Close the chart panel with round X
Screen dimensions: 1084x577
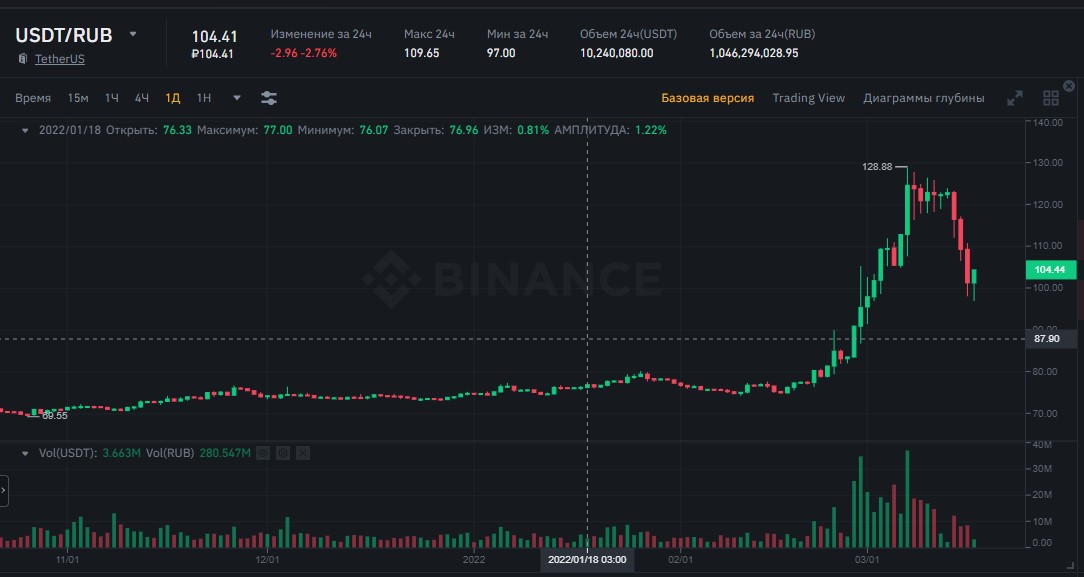pos(1069,86)
